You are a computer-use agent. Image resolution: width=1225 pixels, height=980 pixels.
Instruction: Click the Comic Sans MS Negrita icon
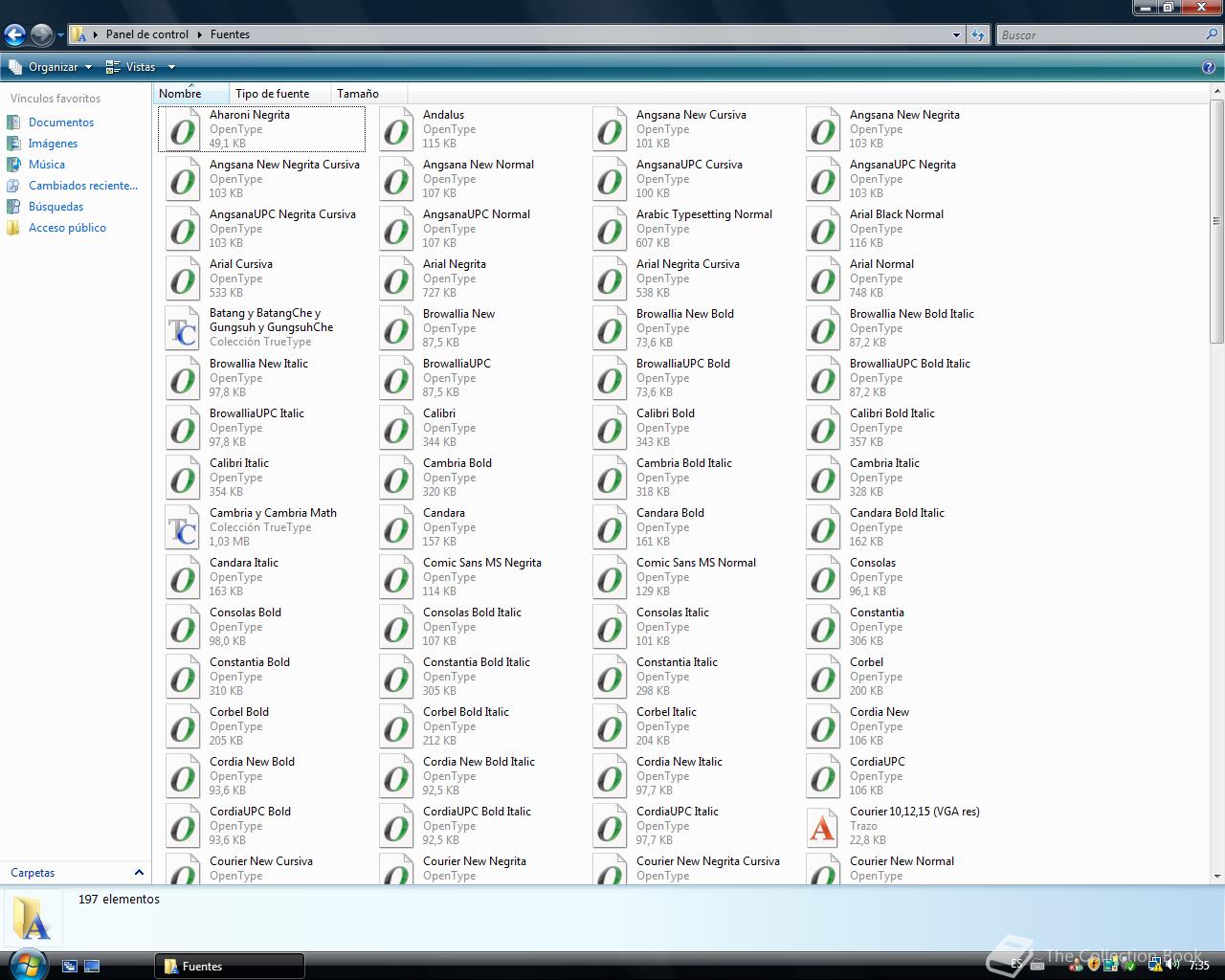pyautogui.click(x=396, y=577)
